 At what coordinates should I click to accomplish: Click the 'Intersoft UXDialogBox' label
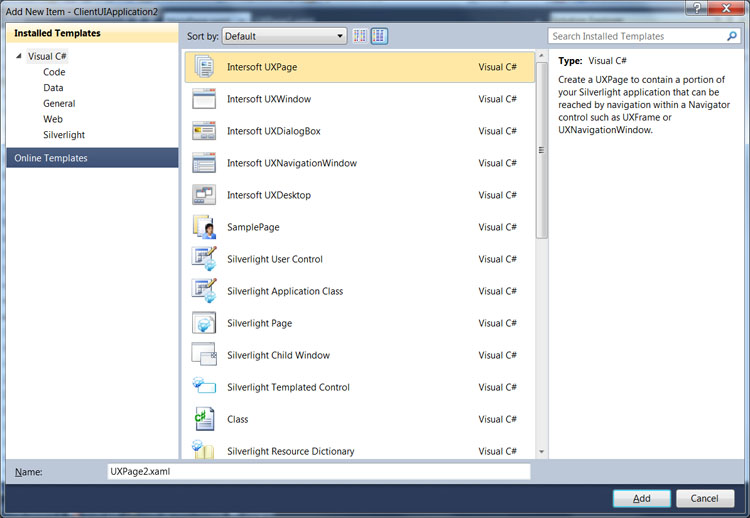274,131
